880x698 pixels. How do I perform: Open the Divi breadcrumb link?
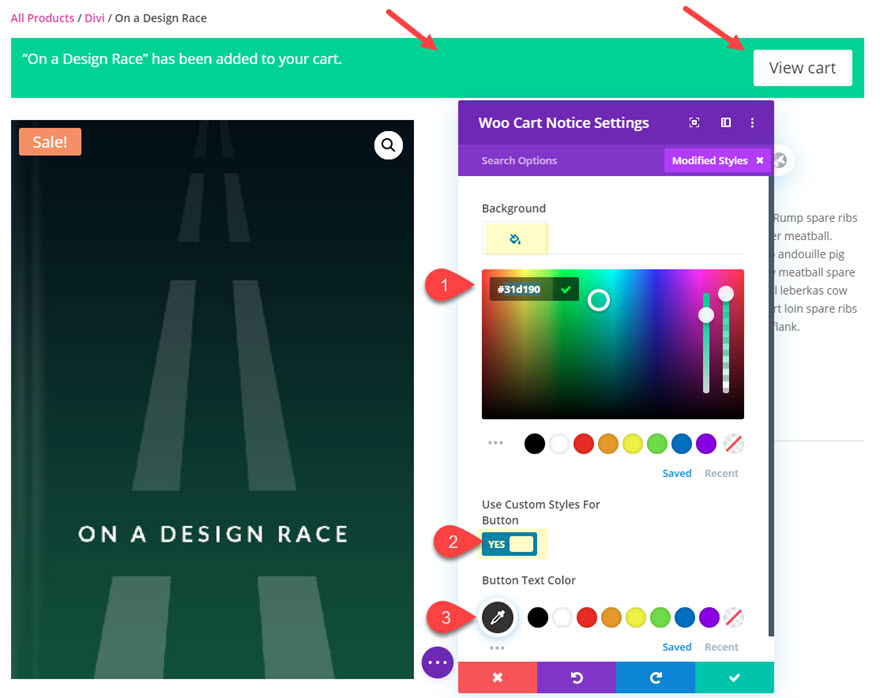click(95, 18)
